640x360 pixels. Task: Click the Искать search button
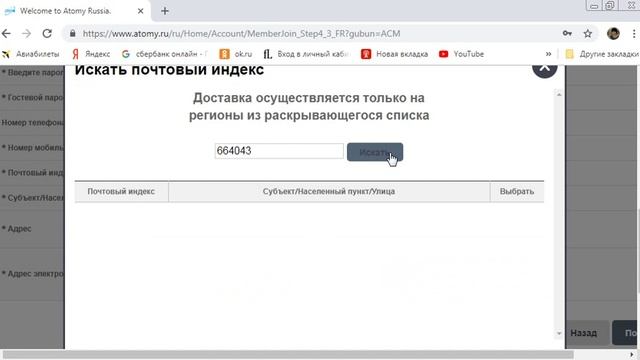375,152
